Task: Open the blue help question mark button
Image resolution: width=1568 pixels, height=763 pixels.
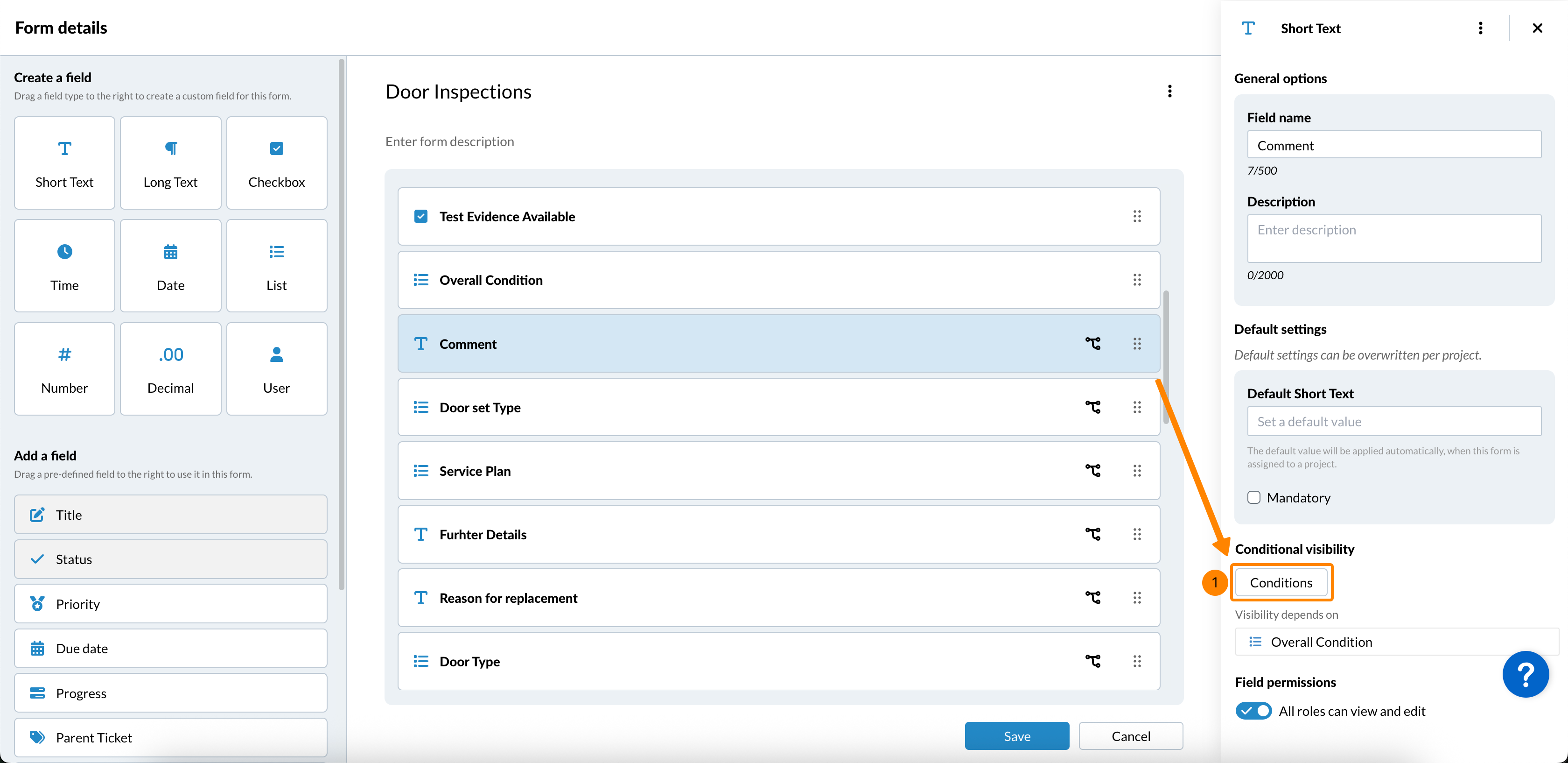Action: point(1525,674)
